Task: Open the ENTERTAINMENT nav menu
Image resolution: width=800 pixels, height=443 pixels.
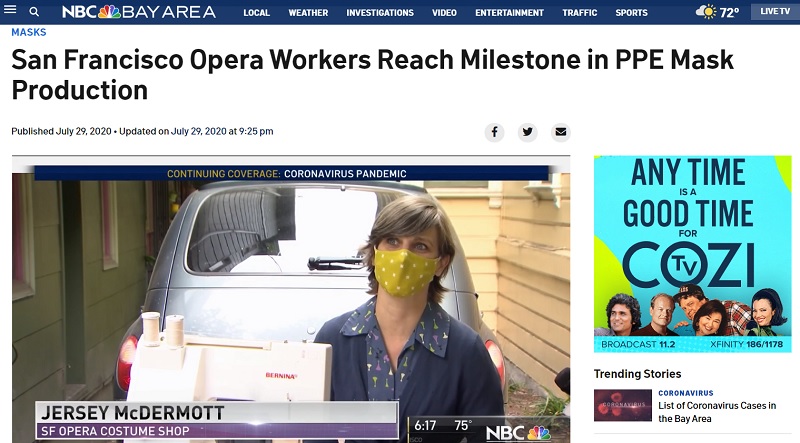Action: coord(509,13)
